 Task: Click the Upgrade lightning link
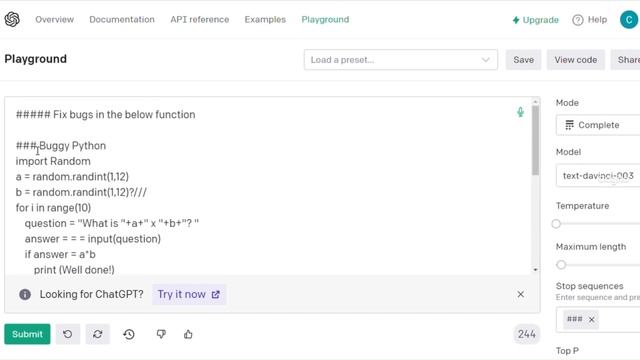(x=535, y=20)
